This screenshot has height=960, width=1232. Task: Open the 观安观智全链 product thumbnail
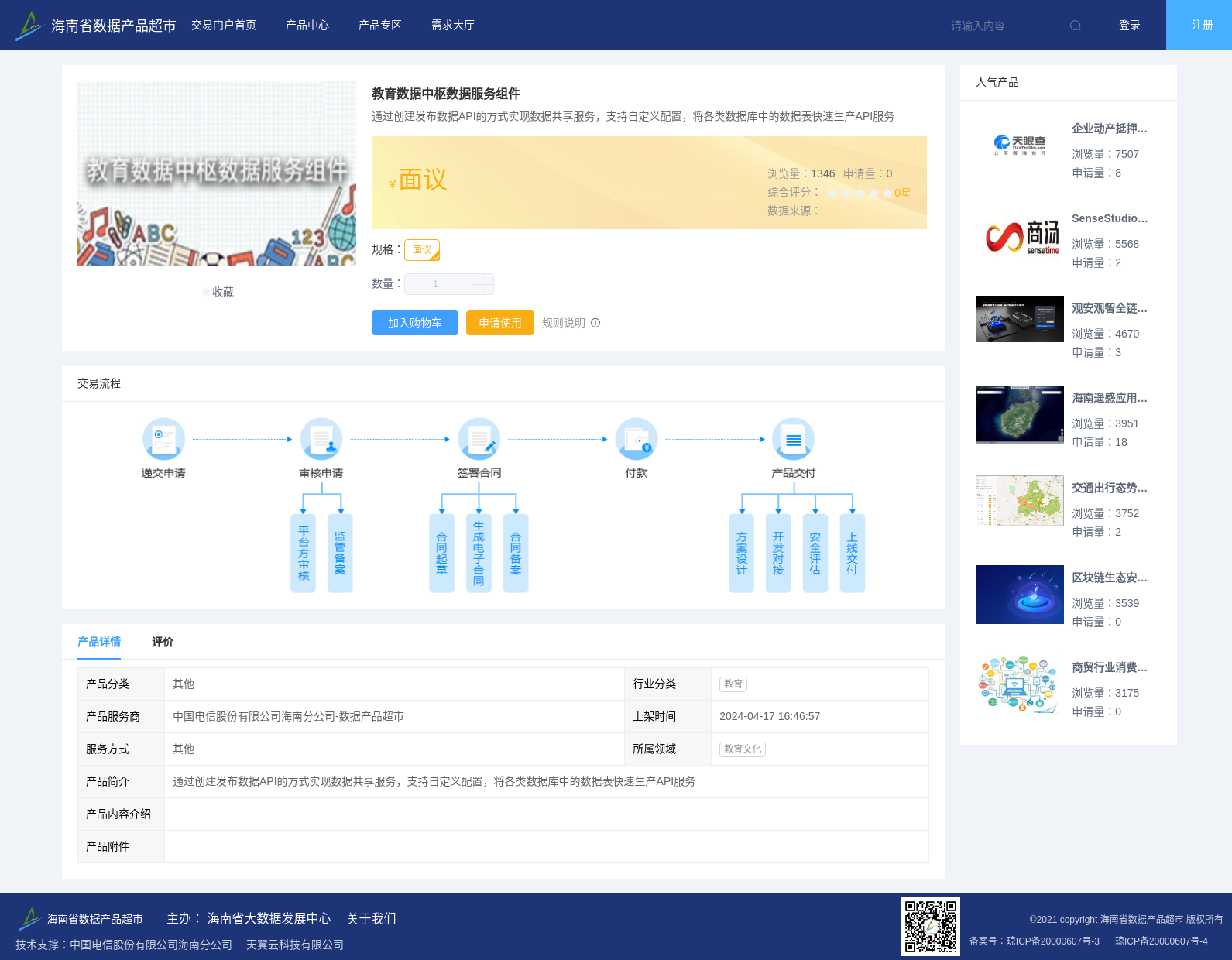[1020, 319]
